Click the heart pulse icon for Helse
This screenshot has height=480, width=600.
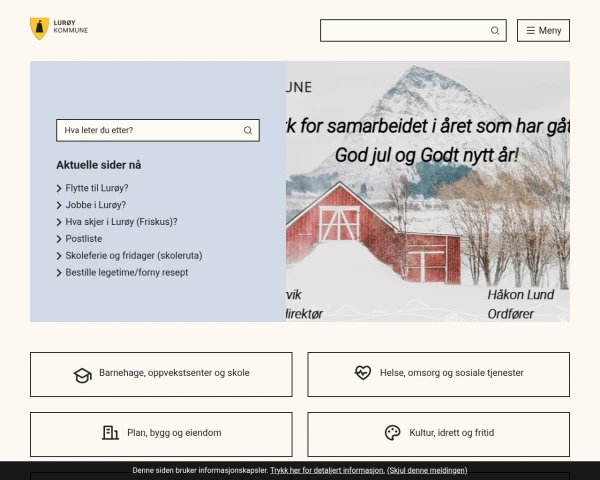(363, 373)
